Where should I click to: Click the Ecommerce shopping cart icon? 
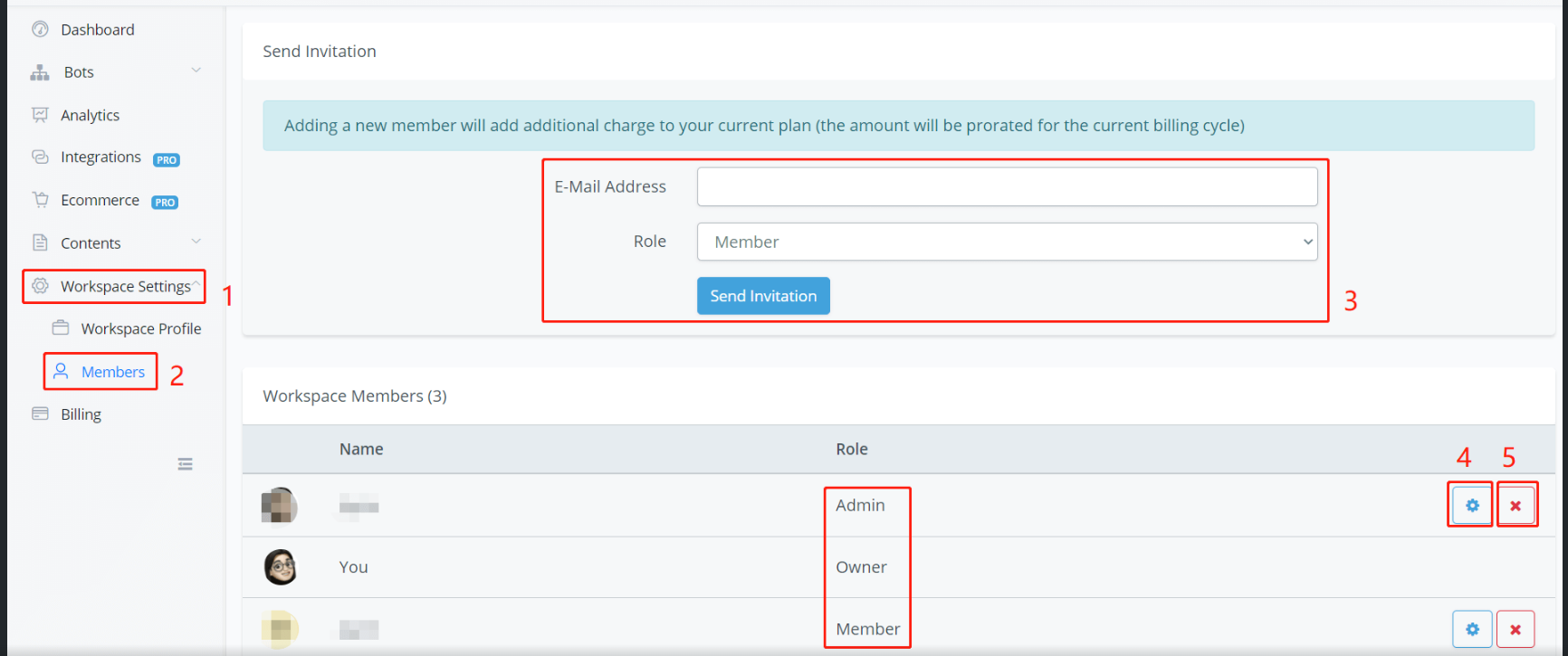pos(40,200)
